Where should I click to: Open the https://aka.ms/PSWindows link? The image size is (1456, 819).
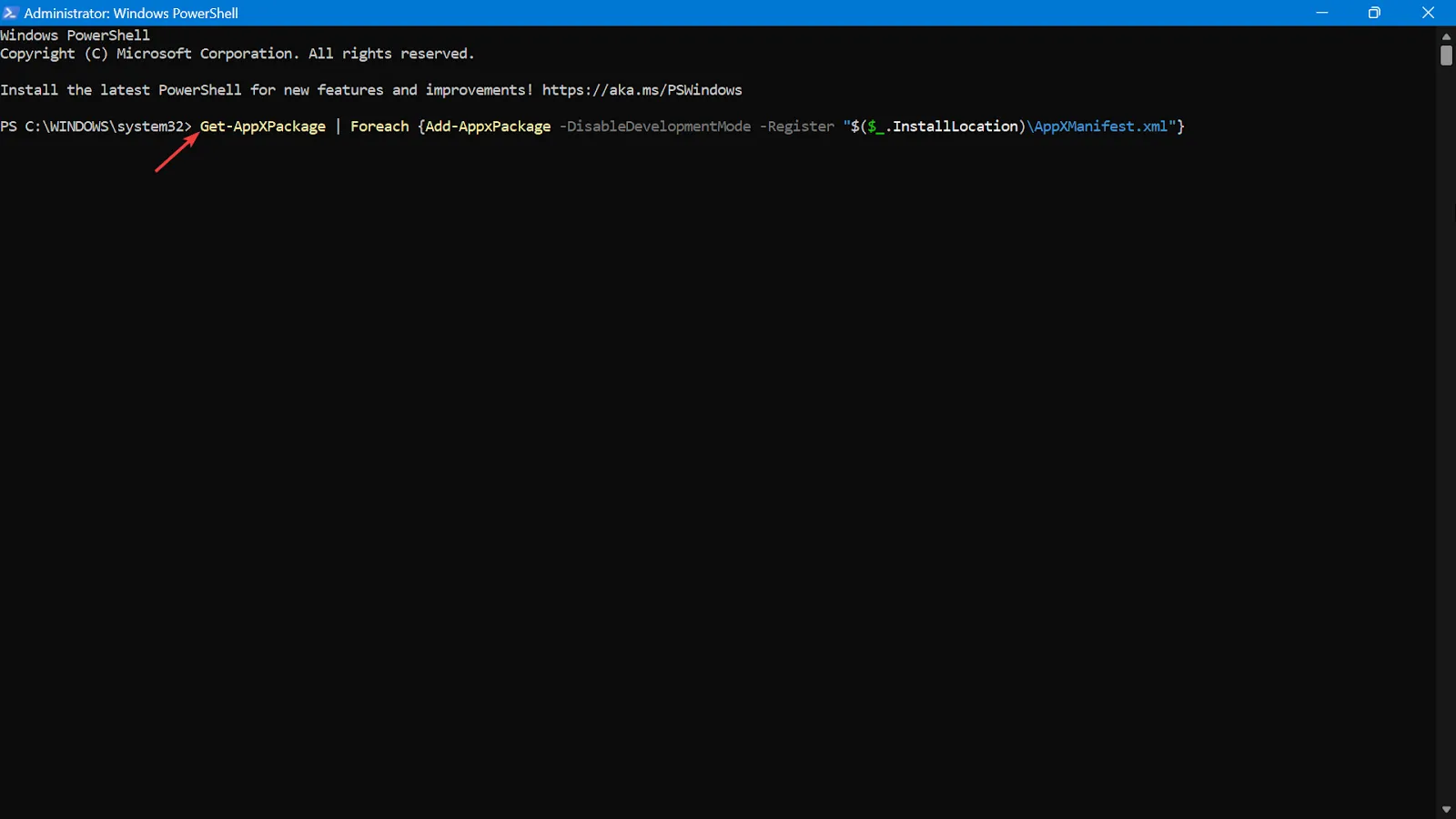[642, 90]
